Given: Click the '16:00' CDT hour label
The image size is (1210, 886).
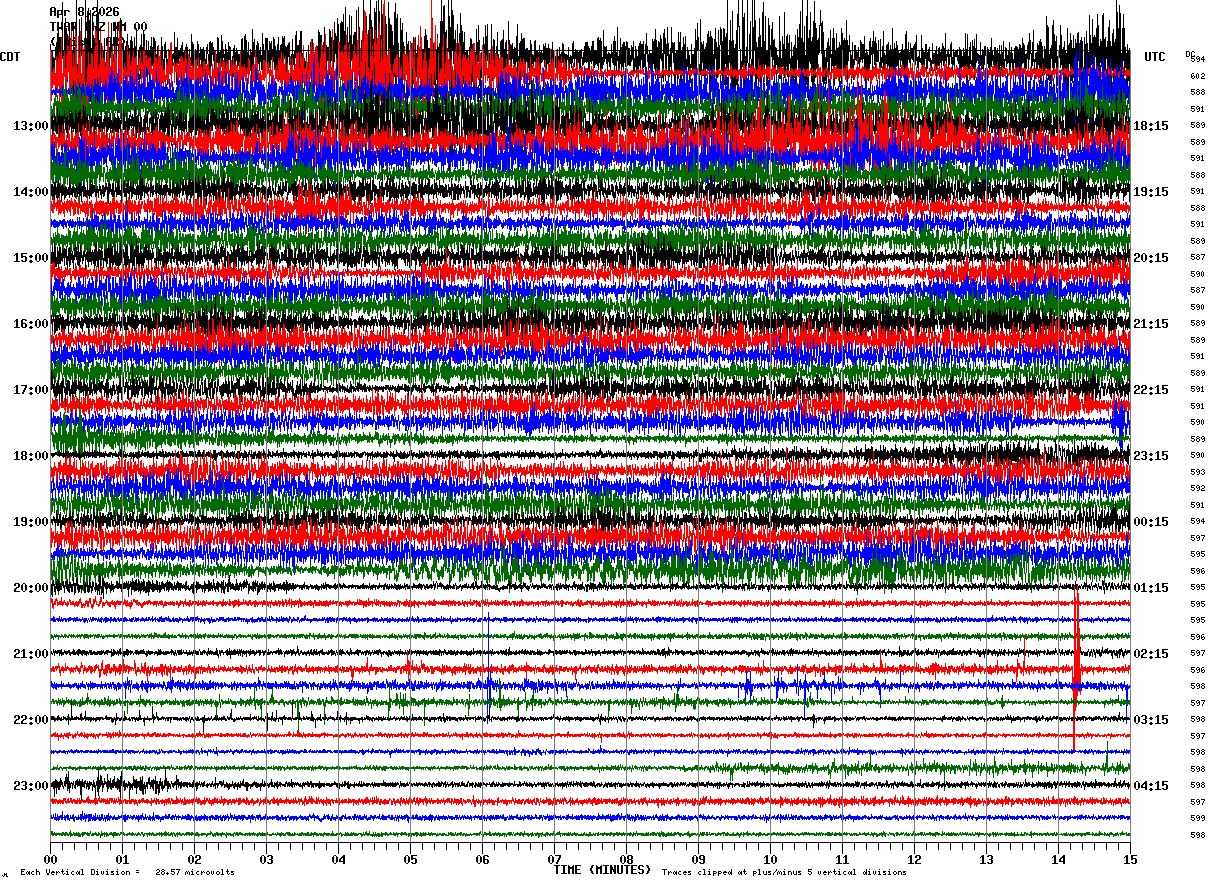Looking at the screenshot, I should (31, 324).
